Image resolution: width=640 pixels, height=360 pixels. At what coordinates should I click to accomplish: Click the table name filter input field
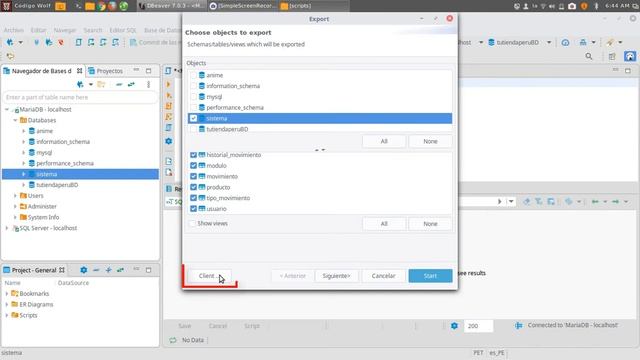(80, 97)
